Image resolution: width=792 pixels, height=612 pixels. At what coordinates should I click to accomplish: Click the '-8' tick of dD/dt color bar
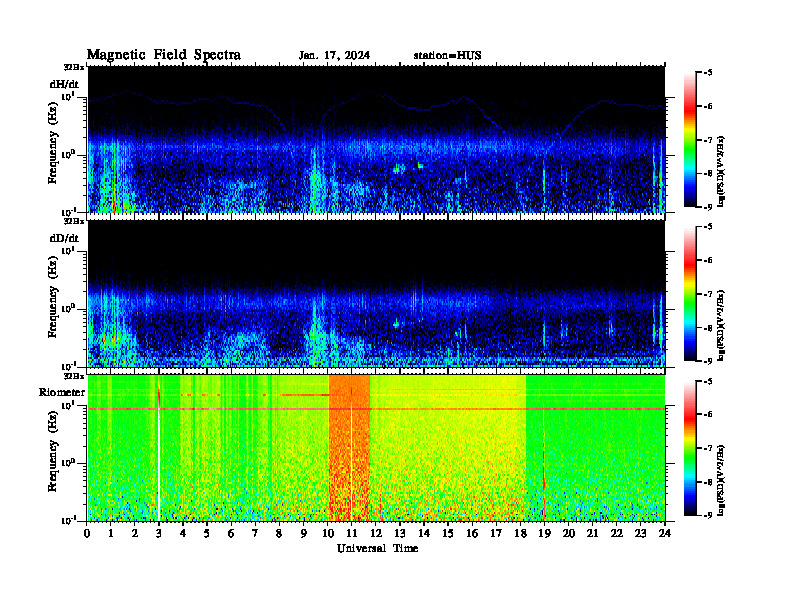click(x=708, y=328)
